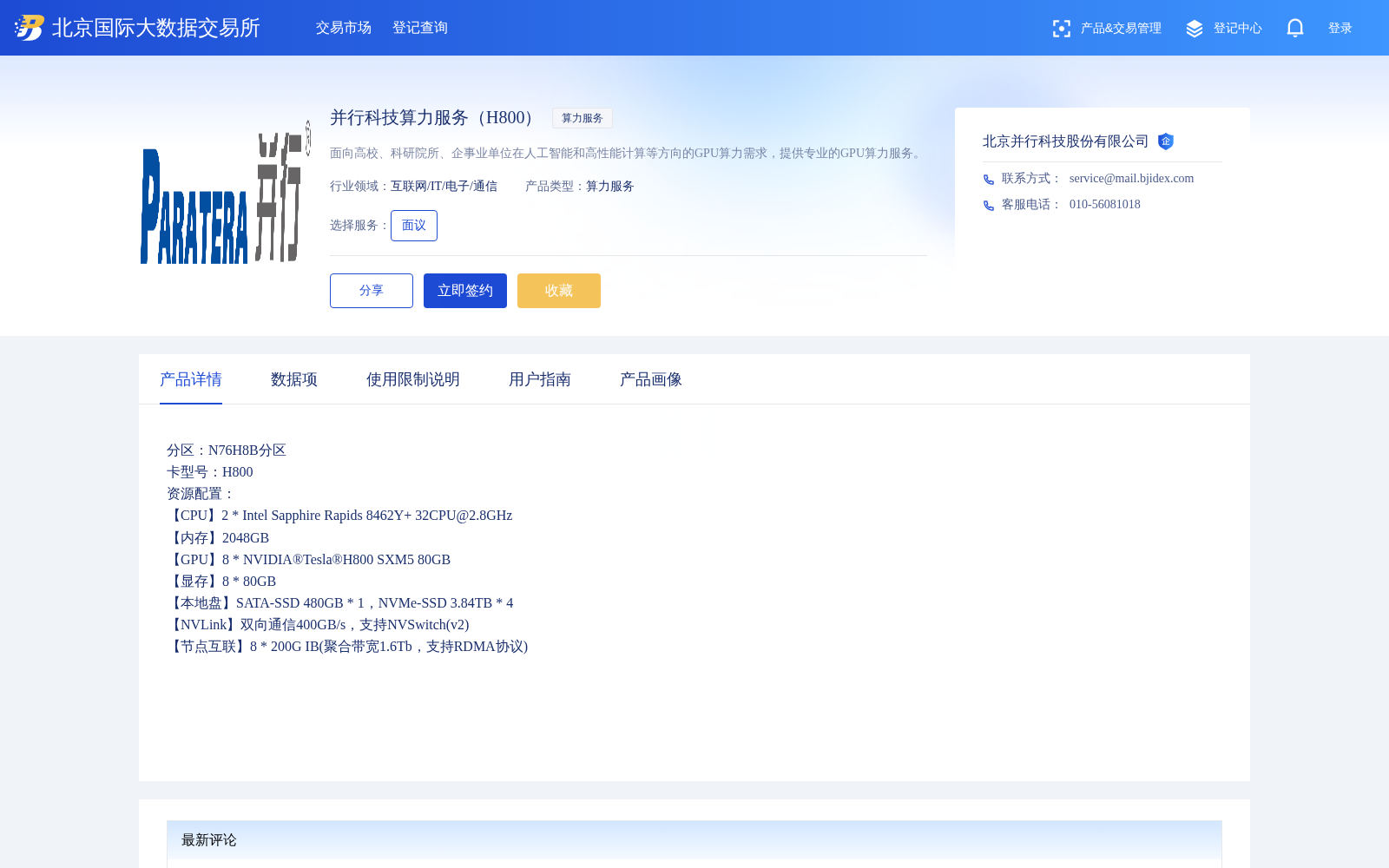Click the 立即签约 button
Viewport: 1389px width, 868px height.
[465, 291]
